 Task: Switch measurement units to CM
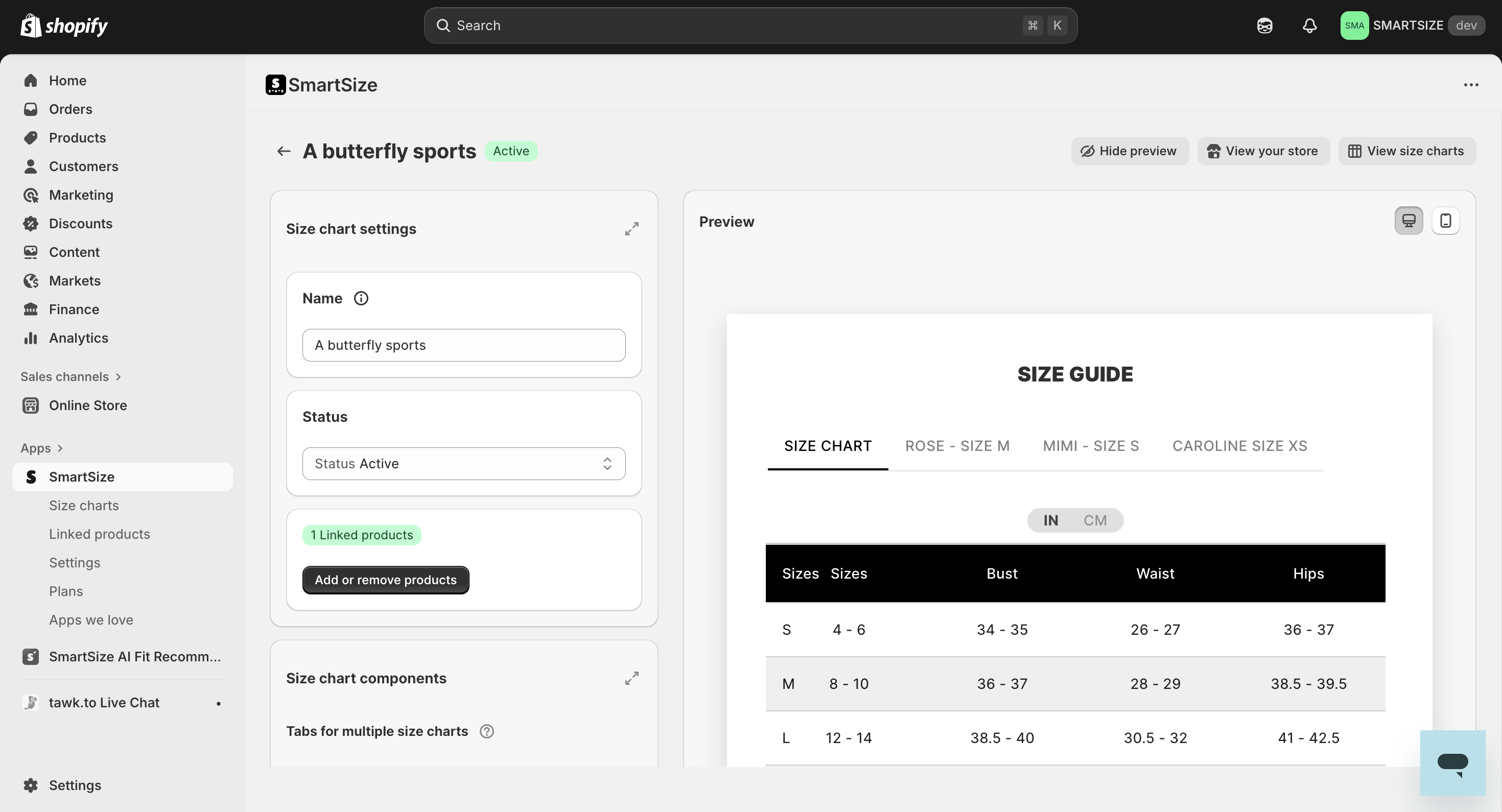pos(1094,520)
